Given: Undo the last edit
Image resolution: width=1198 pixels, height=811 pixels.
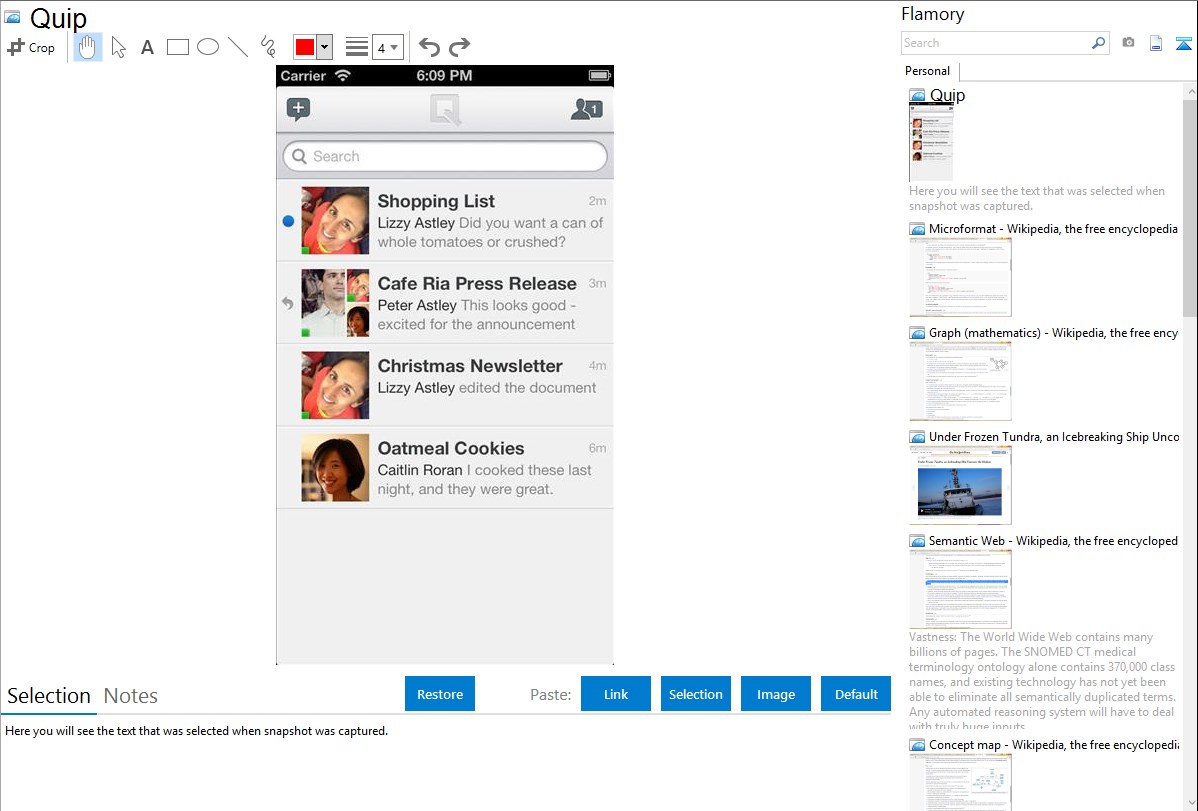Looking at the screenshot, I should coord(429,47).
